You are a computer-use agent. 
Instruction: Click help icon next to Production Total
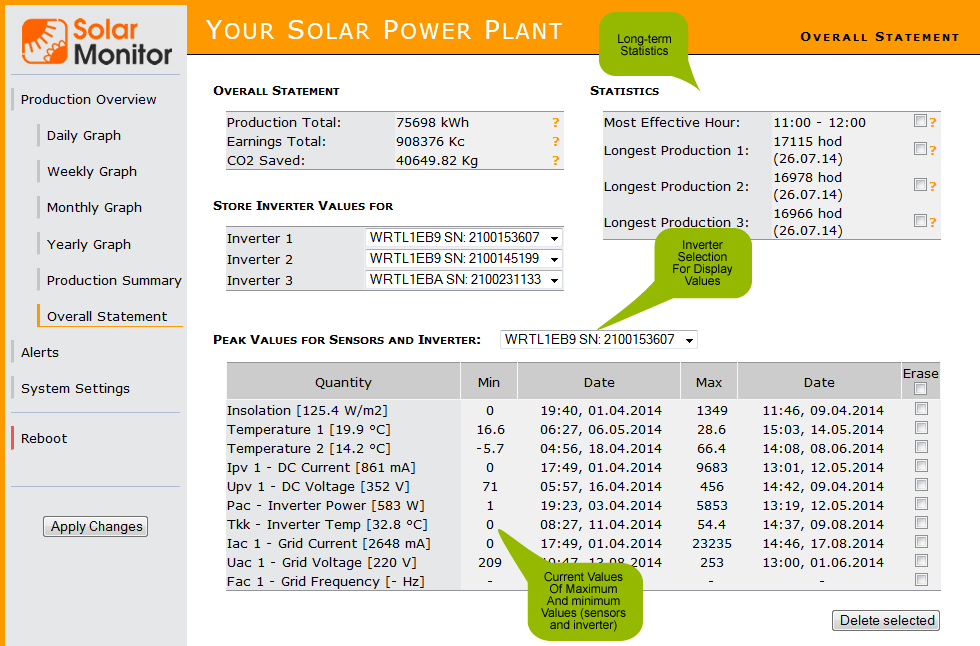[556, 123]
